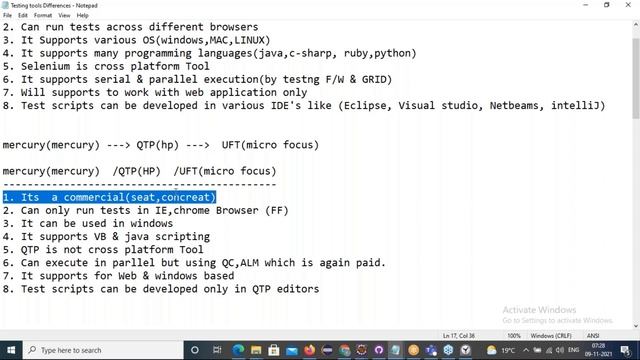Click line "6. It supports serial & parallel execution"
This screenshot has width=640, height=360.
[x=197, y=79]
